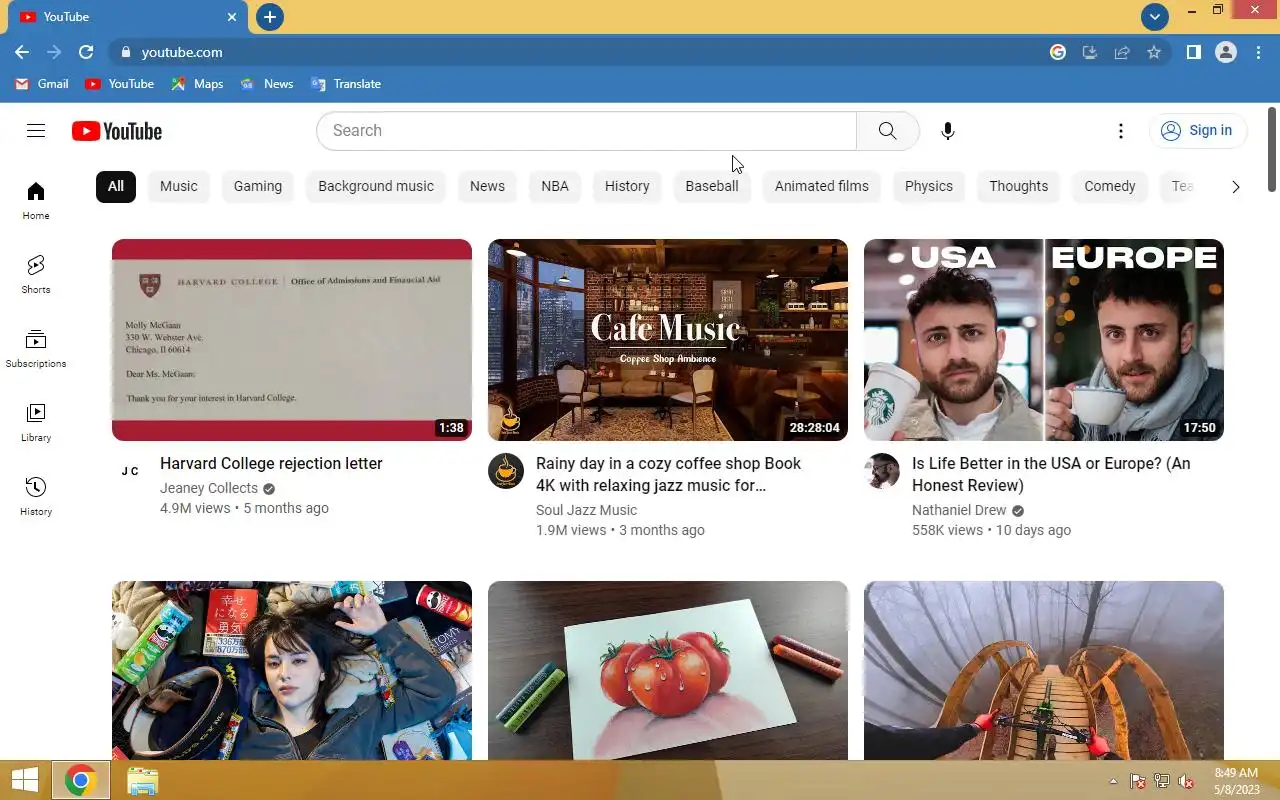Open Soul Jazz Music channel avatar
Viewport: 1280px width, 800px height.
click(506, 471)
